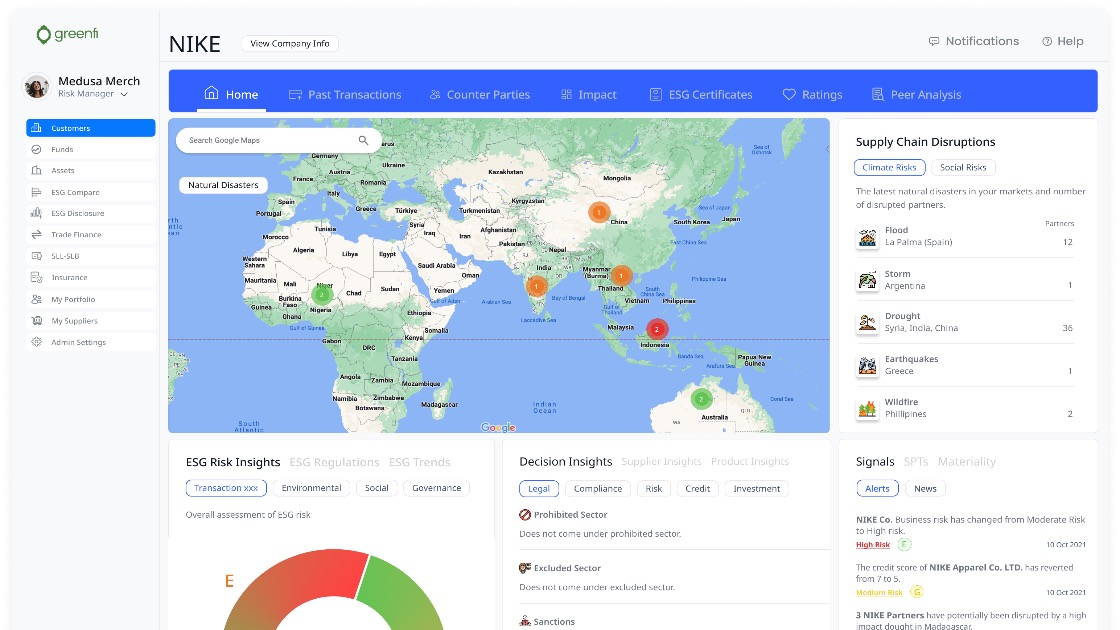This screenshot has width=1120, height=630.
Task: Click the Drought disaster icon
Action: tap(867, 323)
